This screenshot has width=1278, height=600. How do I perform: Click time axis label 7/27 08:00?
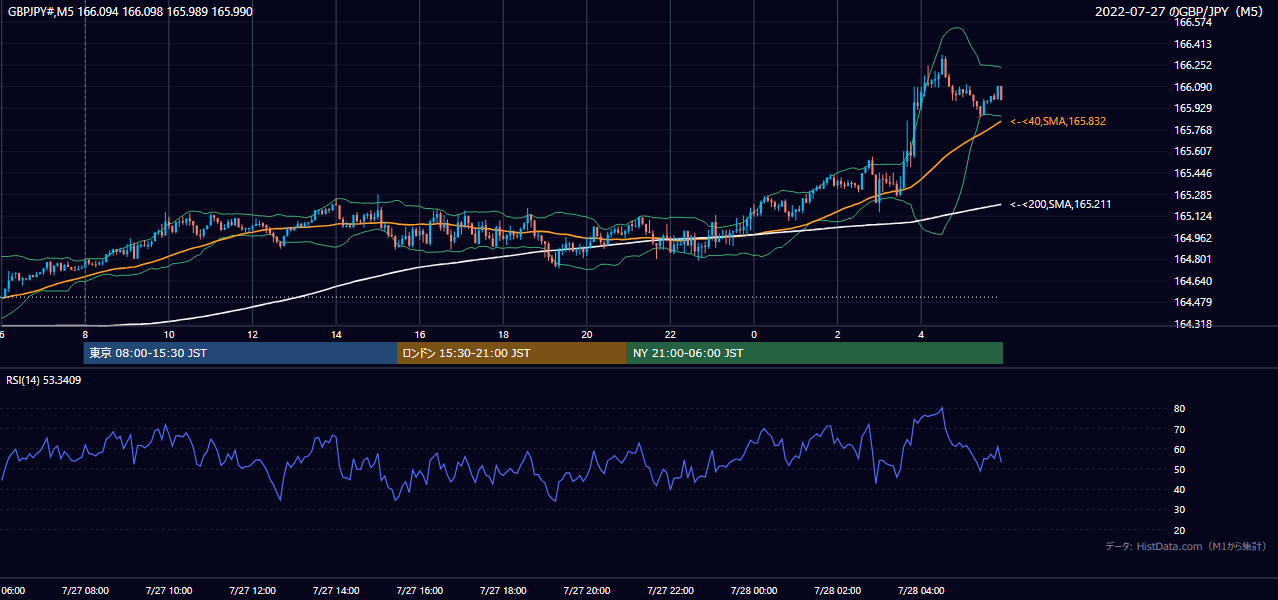85,591
